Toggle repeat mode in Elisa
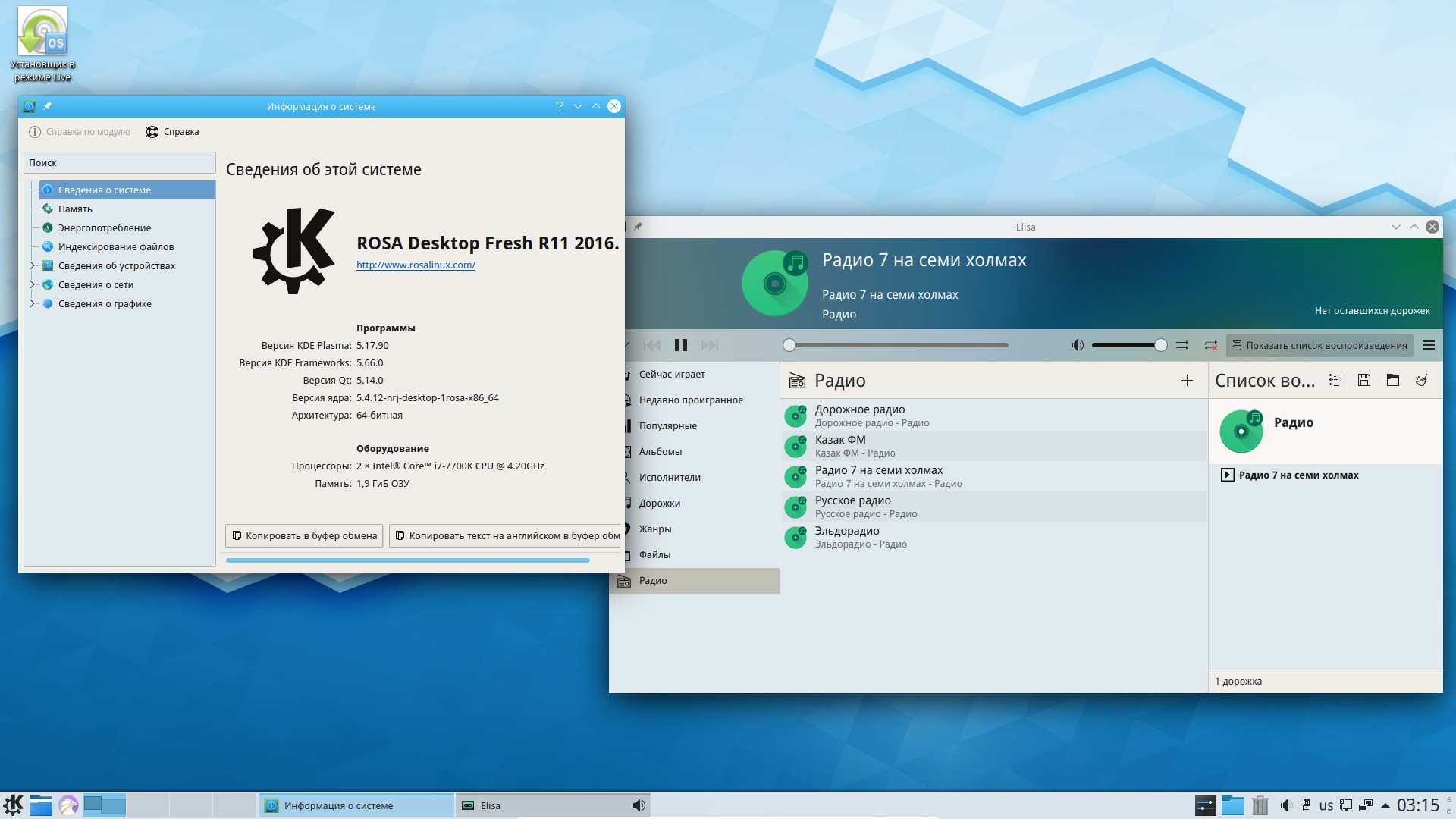Screen dimensions: 1456x819 [x=1210, y=345]
